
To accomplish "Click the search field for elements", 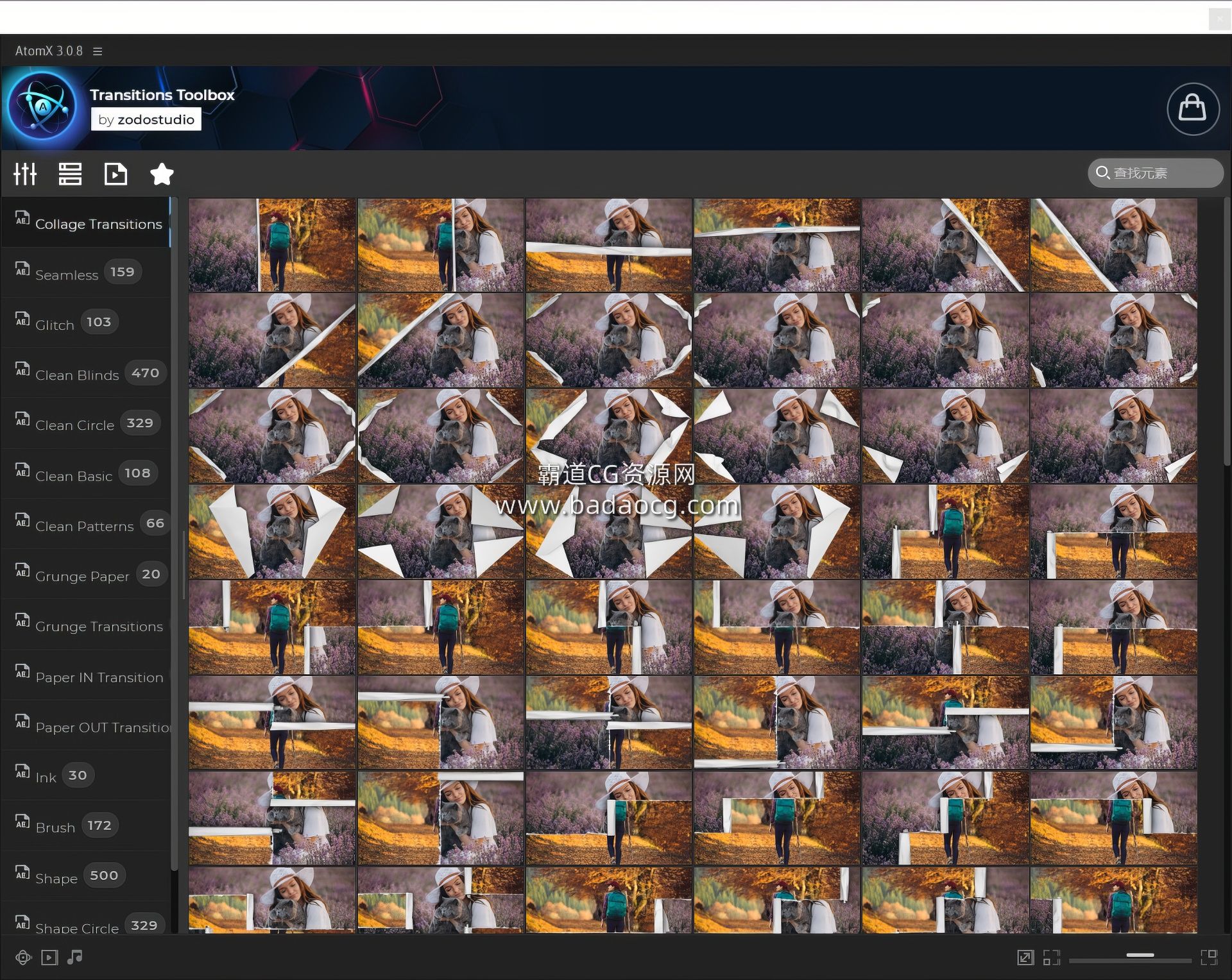I will pos(1155,173).
